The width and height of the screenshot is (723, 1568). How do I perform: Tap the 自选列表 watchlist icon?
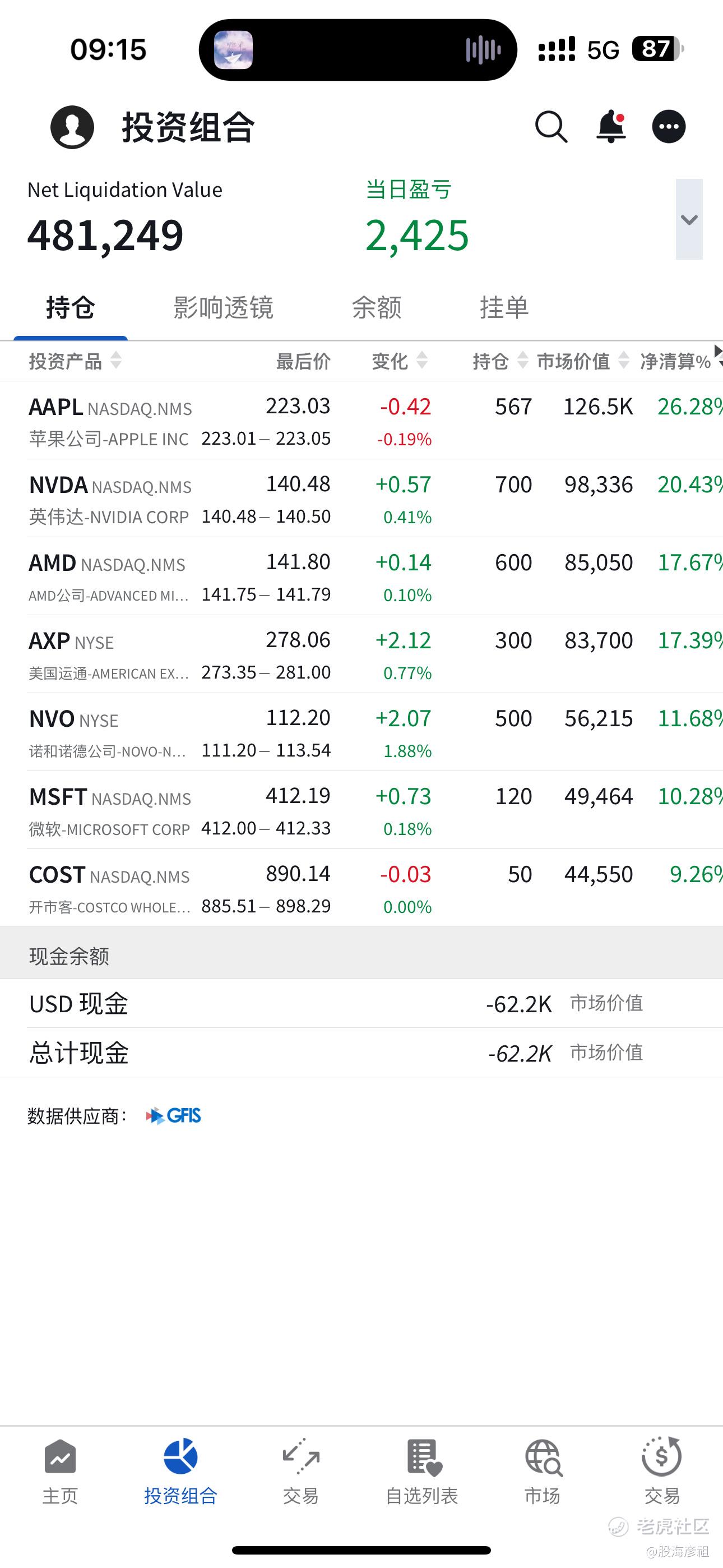point(424,1457)
